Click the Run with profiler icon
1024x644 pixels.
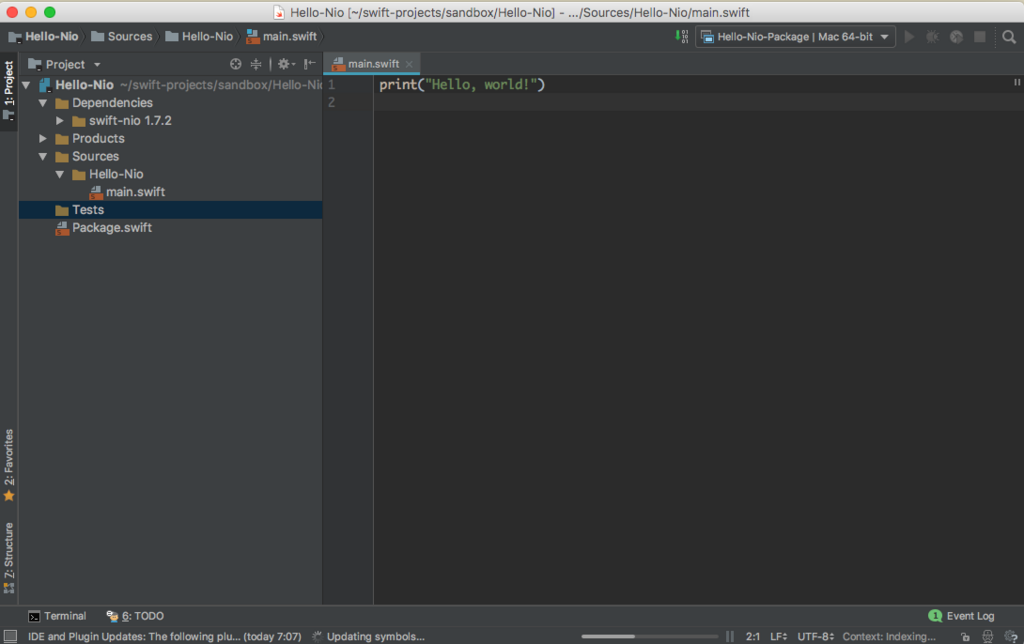[956, 37]
